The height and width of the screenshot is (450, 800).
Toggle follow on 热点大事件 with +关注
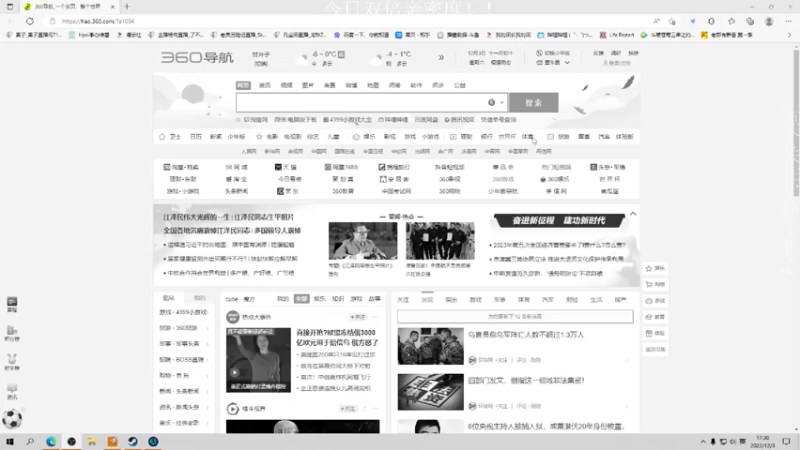pyautogui.click(x=358, y=317)
